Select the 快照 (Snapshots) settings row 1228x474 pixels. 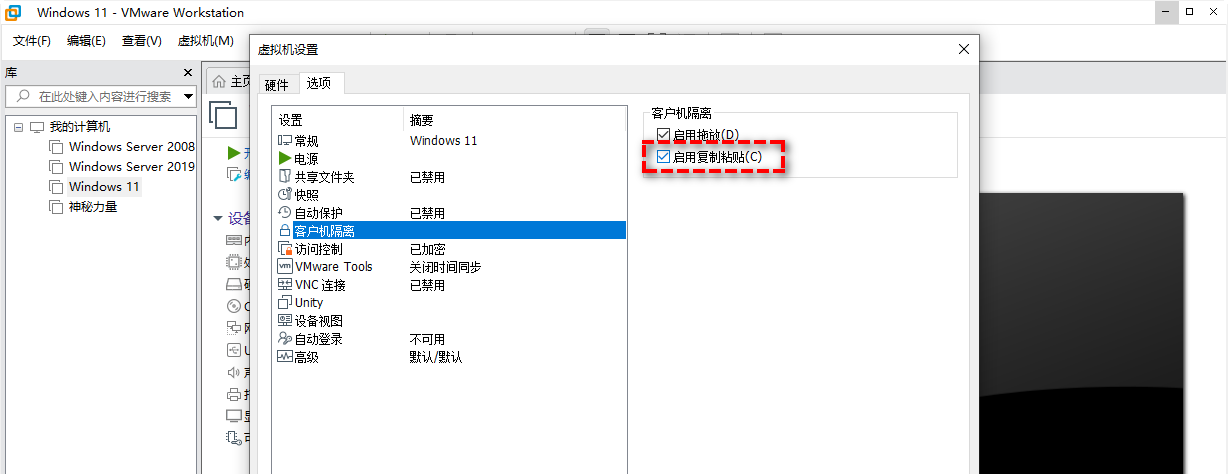point(450,195)
